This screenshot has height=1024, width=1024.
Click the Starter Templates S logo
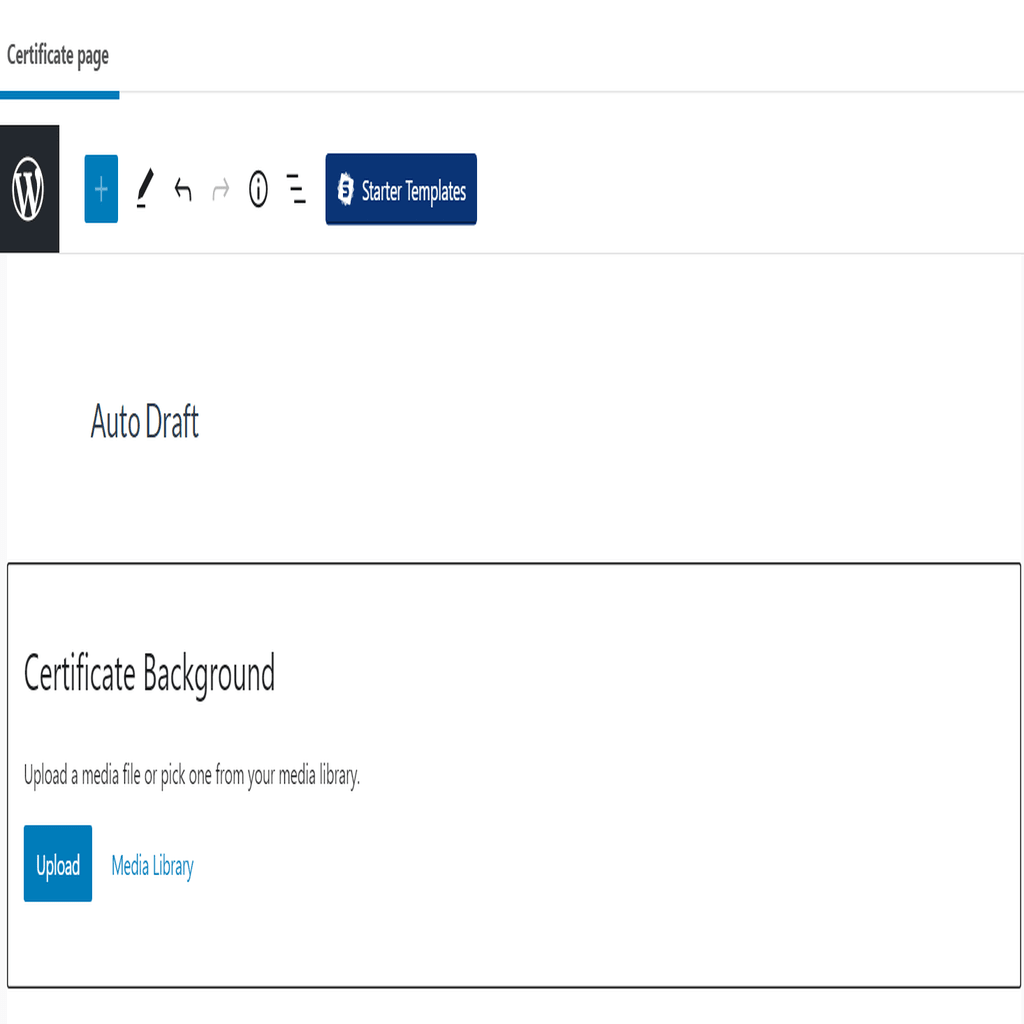345,189
